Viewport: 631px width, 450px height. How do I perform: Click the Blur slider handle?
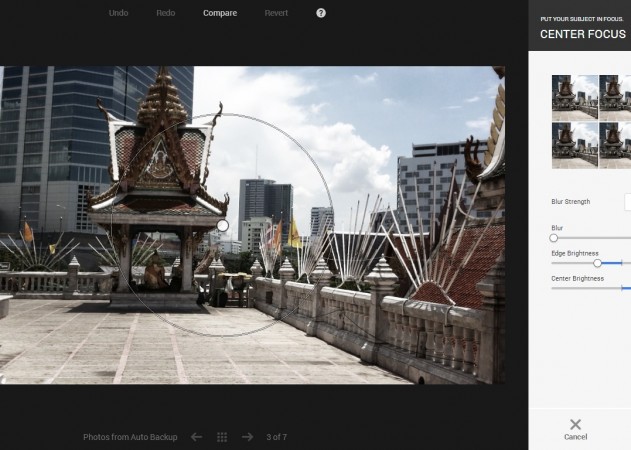[x=554, y=238]
